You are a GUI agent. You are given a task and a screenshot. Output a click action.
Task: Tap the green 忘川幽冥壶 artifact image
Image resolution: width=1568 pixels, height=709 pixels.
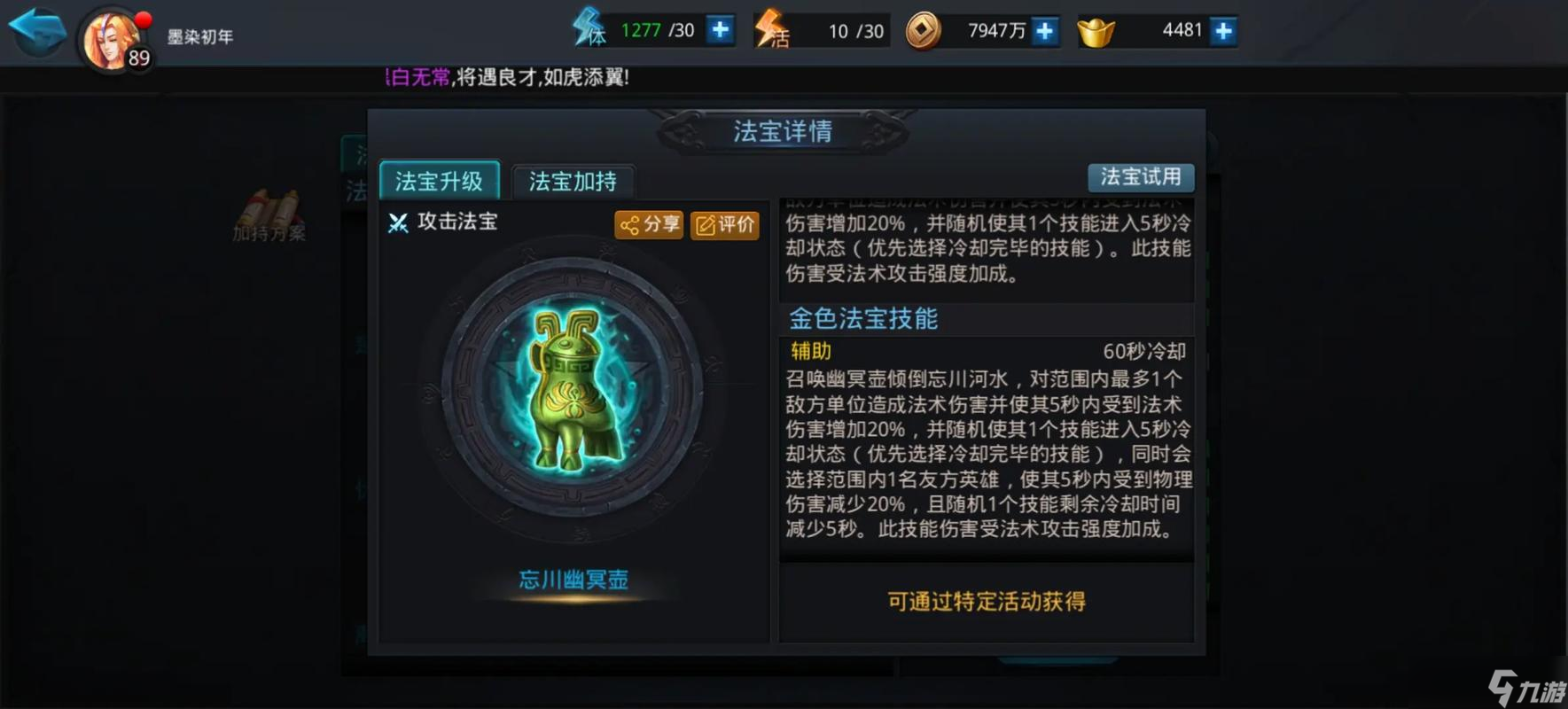point(573,390)
